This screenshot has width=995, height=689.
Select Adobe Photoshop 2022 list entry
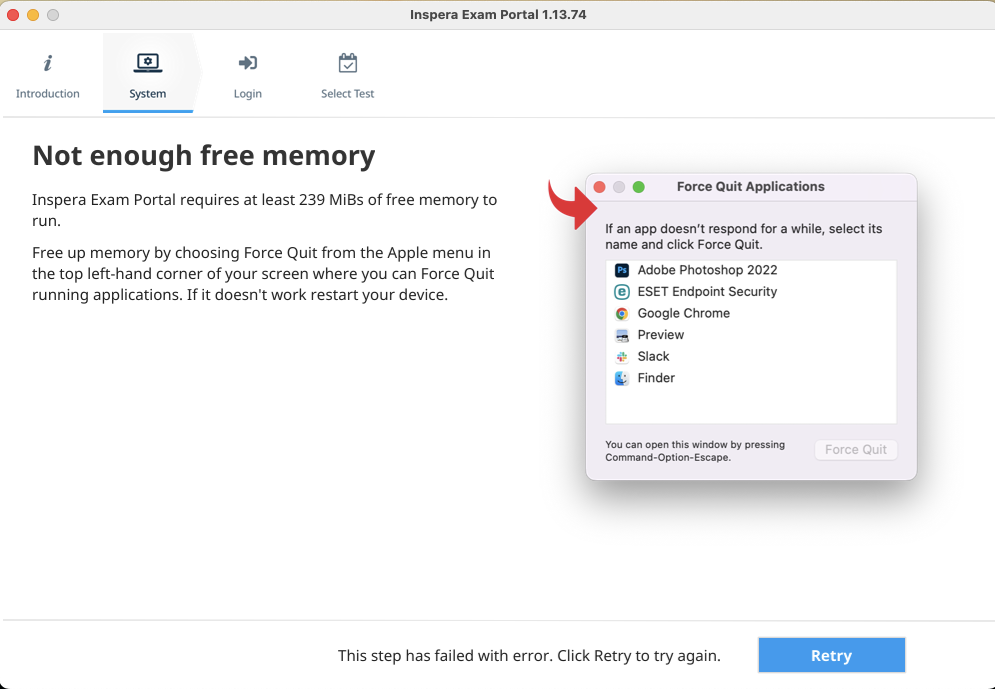[x=751, y=270]
